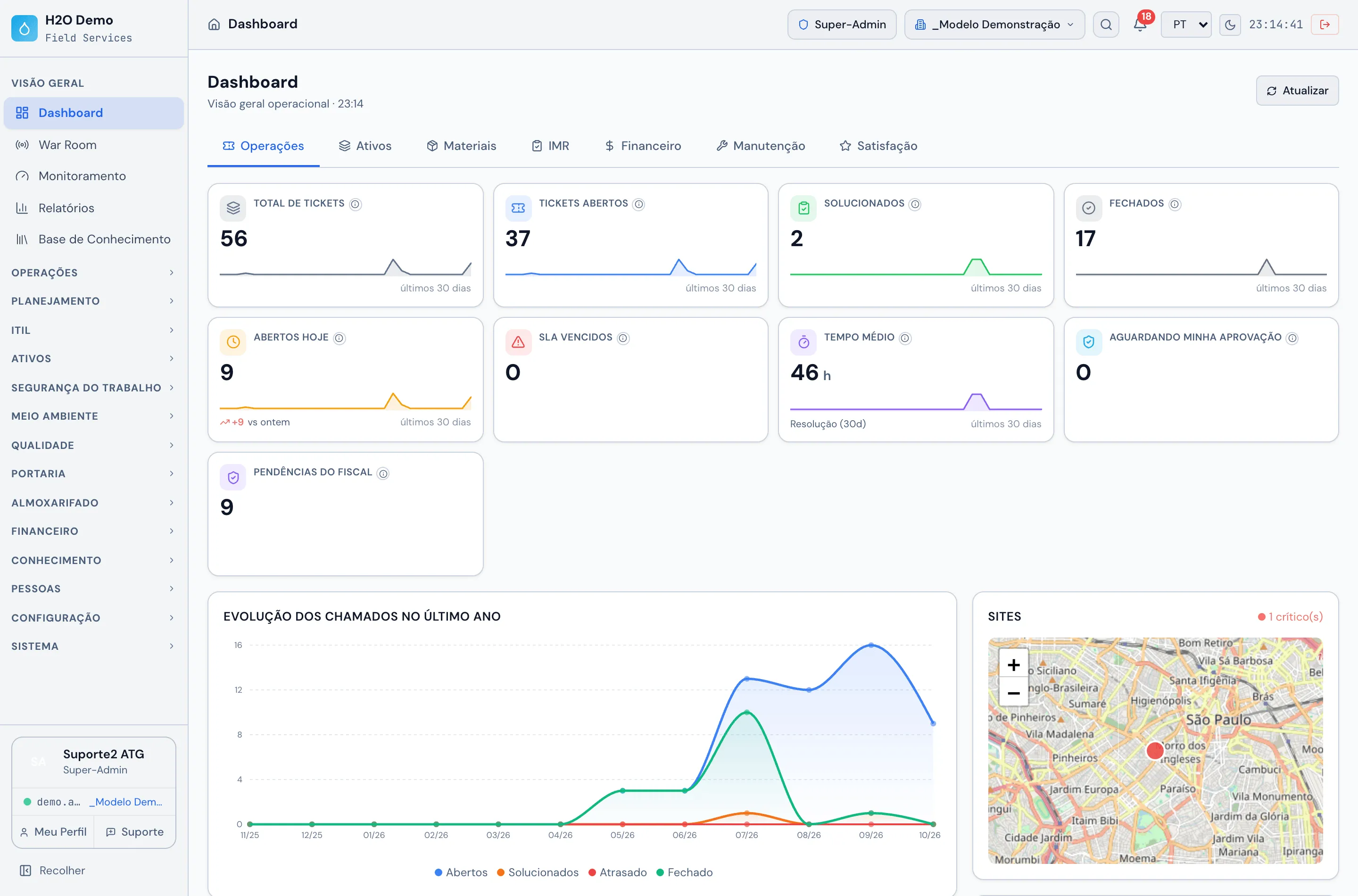Click the H2O Demo water drop logo
Image resolution: width=1358 pixels, height=896 pixels.
pyautogui.click(x=24, y=28)
